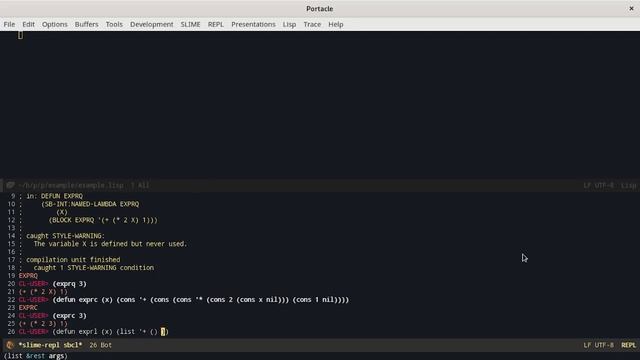This screenshot has width=640, height=360.
Task: Click the LF UTF-8 encoding indicator in the REPL mode line
Action: pos(598,345)
